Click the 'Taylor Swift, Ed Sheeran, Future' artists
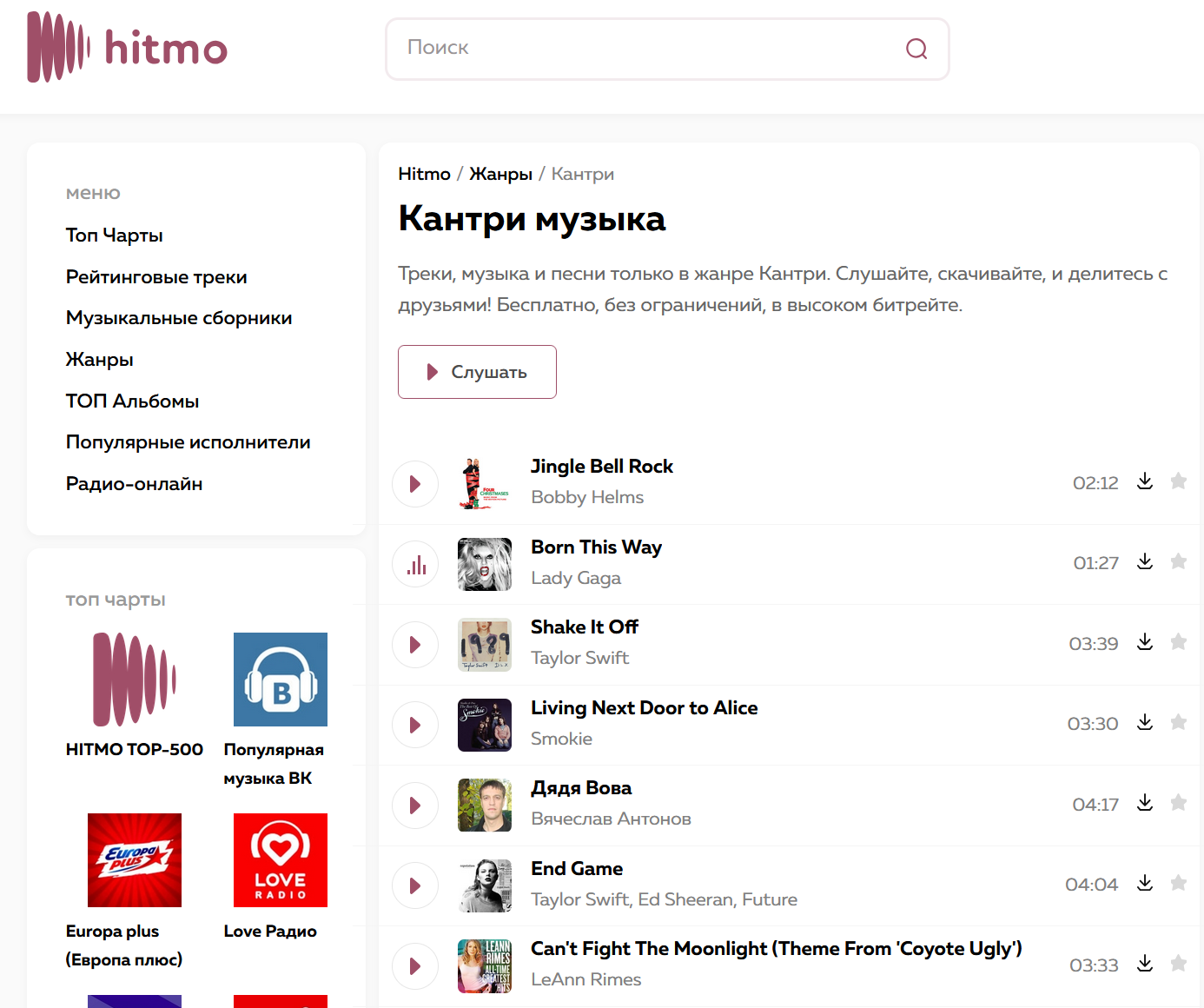1204x1008 pixels. [x=665, y=899]
